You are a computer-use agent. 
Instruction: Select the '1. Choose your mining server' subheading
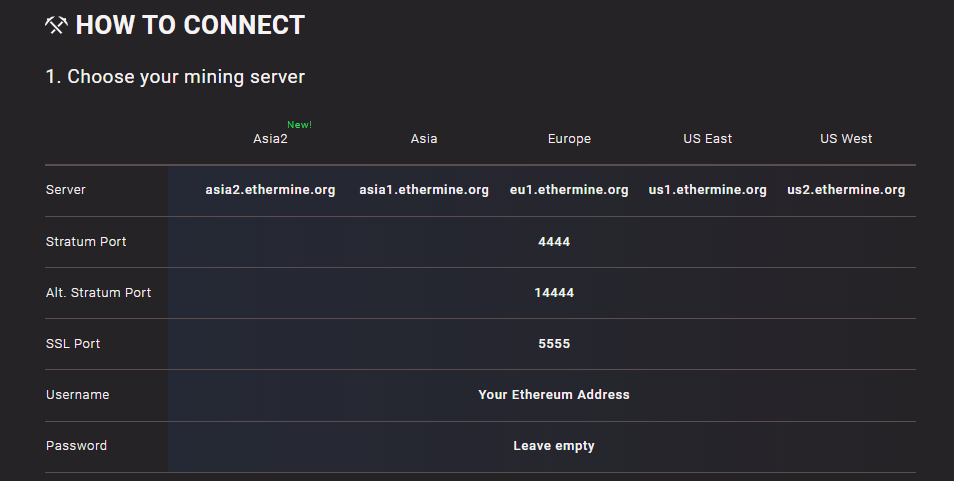click(x=175, y=77)
